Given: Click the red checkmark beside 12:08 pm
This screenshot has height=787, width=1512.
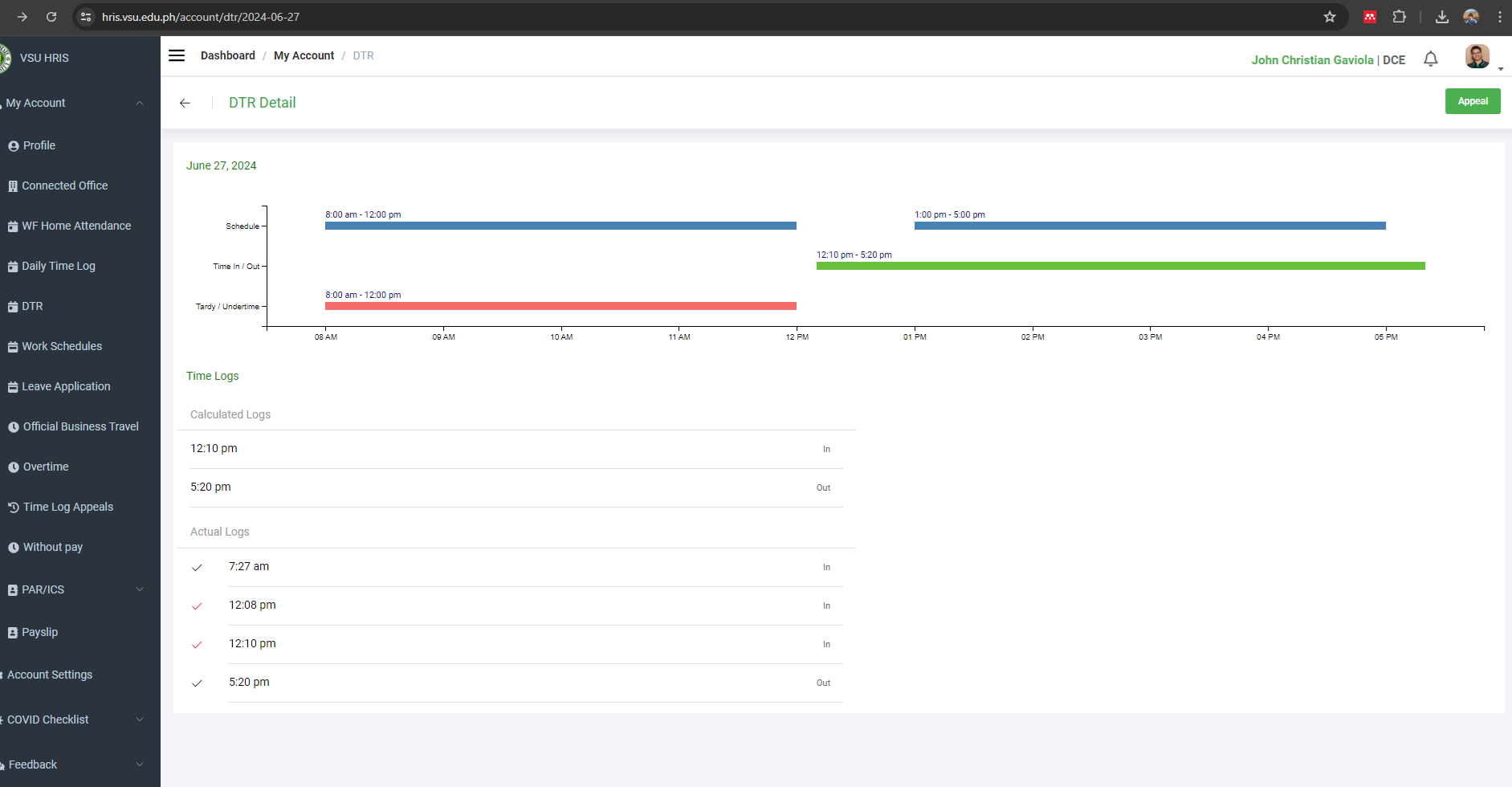Looking at the screenshot, I should tap(197, 606).
